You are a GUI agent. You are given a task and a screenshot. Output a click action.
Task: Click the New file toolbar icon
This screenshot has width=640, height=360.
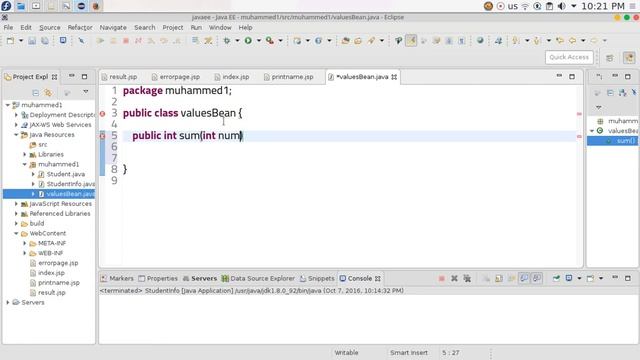point(10,40)
